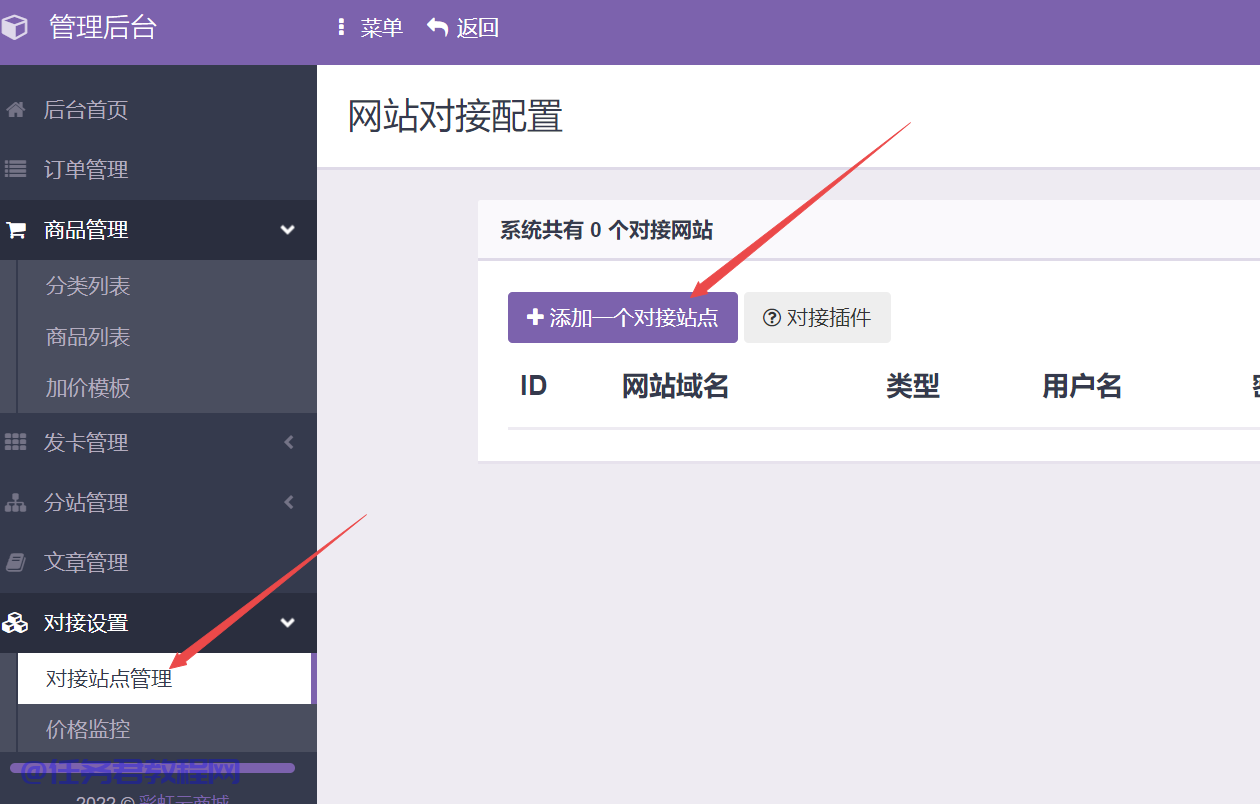Click the home icon next to 后台首页

pyautogui.click(x=15, y=110)
